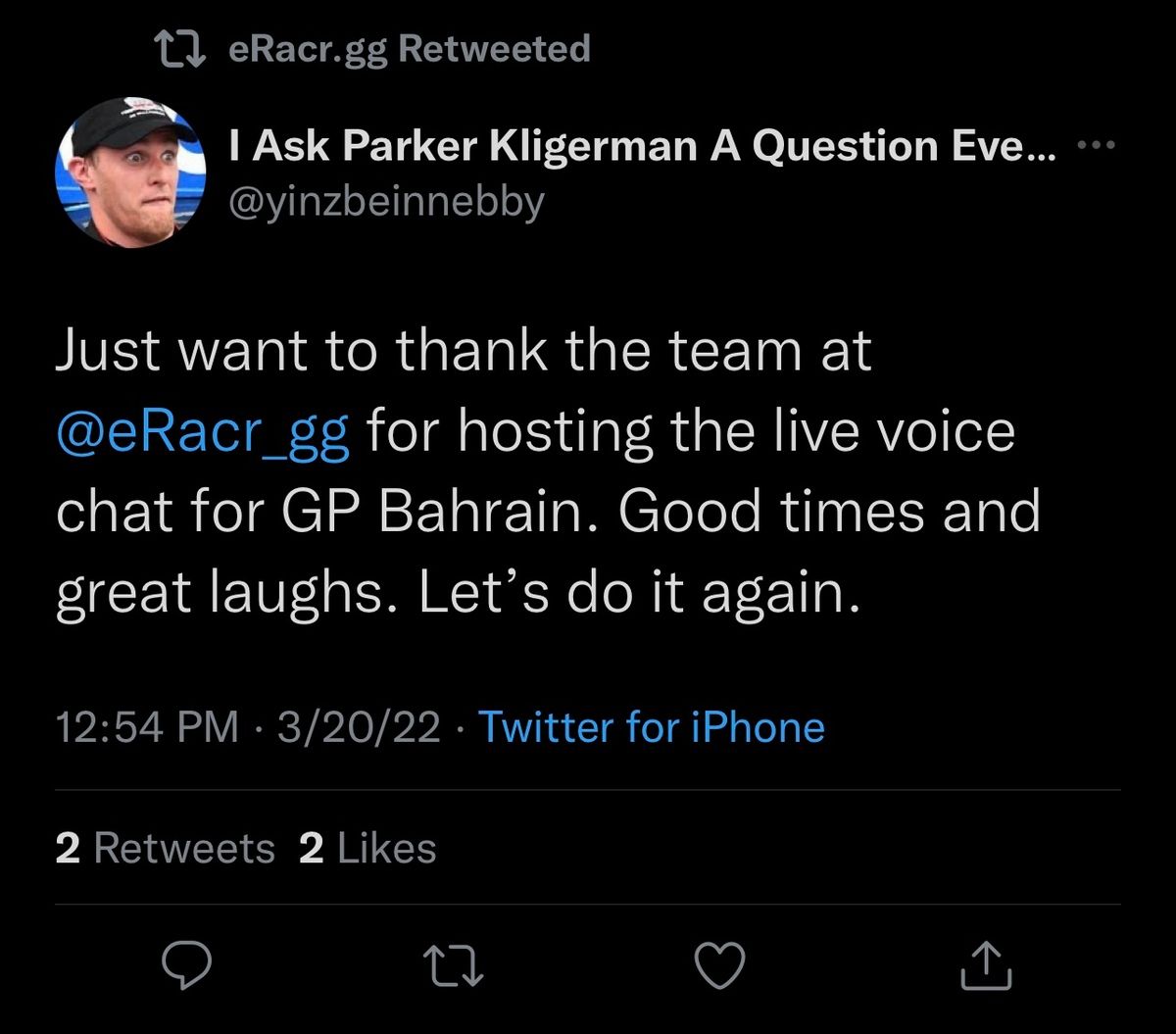
Task: Click the 12:54 PM timestamp
Action: [x=147, y=727]
